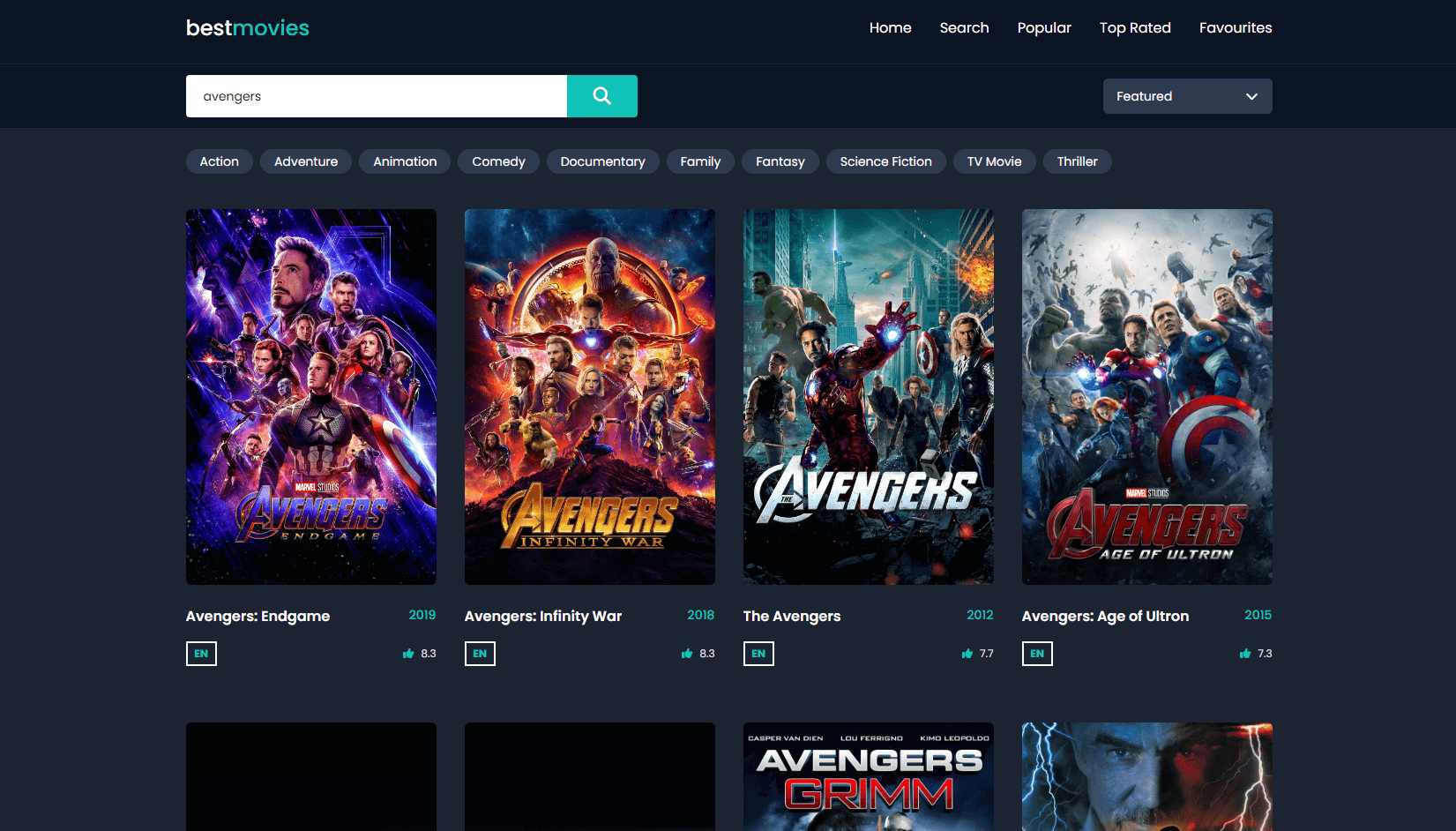This screenshot has width=1456, height=831.
Task: Toggle the Science Fiction genre filter
Action: 886,161
